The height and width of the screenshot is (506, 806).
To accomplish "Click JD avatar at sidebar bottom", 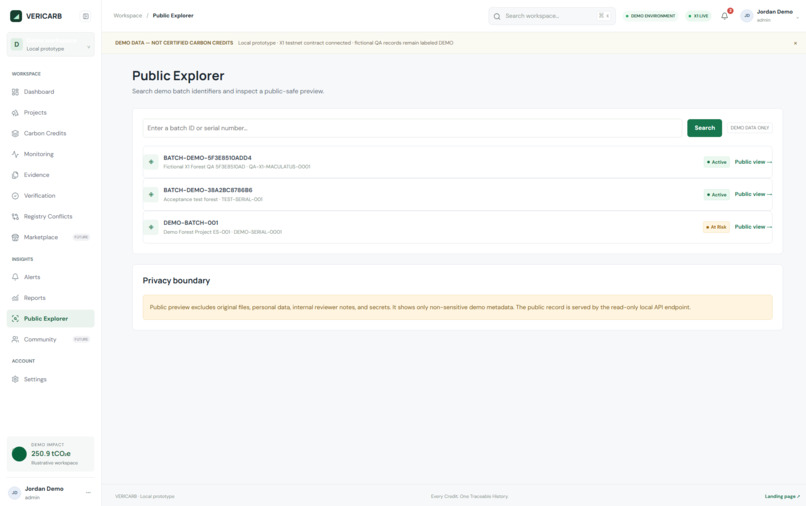I will pos(15,493).
